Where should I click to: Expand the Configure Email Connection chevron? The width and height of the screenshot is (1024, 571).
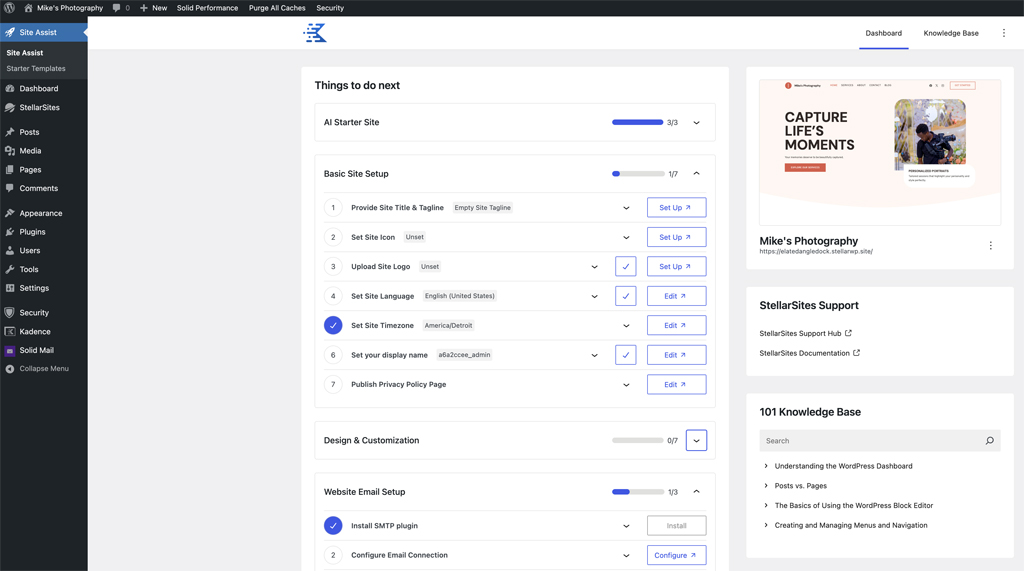[626, 555]
